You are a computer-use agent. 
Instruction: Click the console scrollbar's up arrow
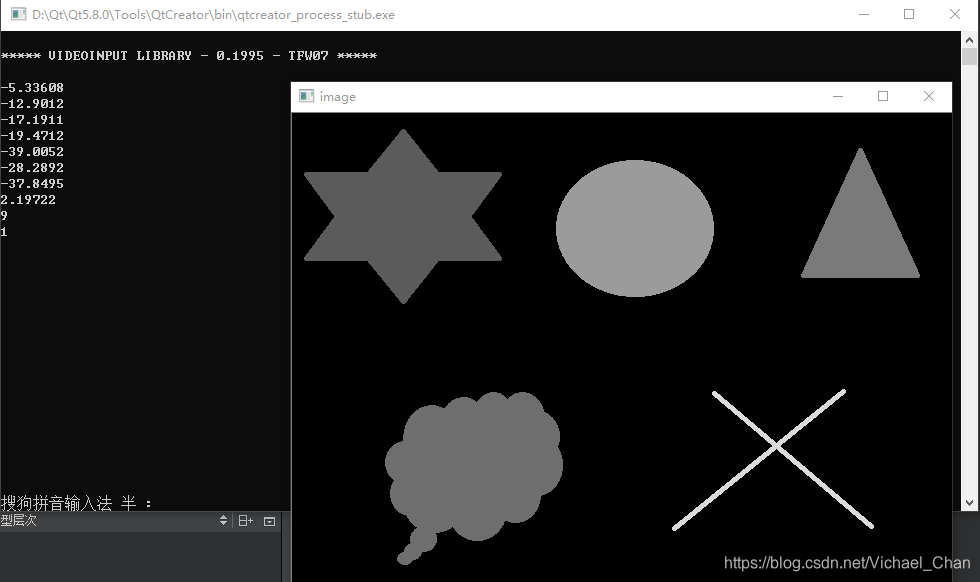click(x=969, y=40)
